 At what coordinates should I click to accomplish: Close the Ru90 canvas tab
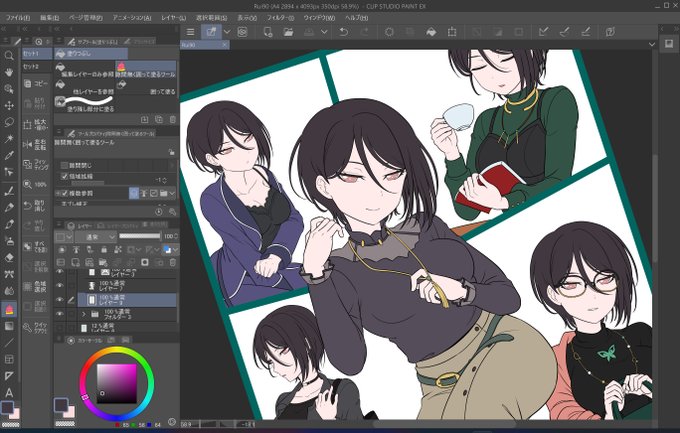[x=224, y=45]
